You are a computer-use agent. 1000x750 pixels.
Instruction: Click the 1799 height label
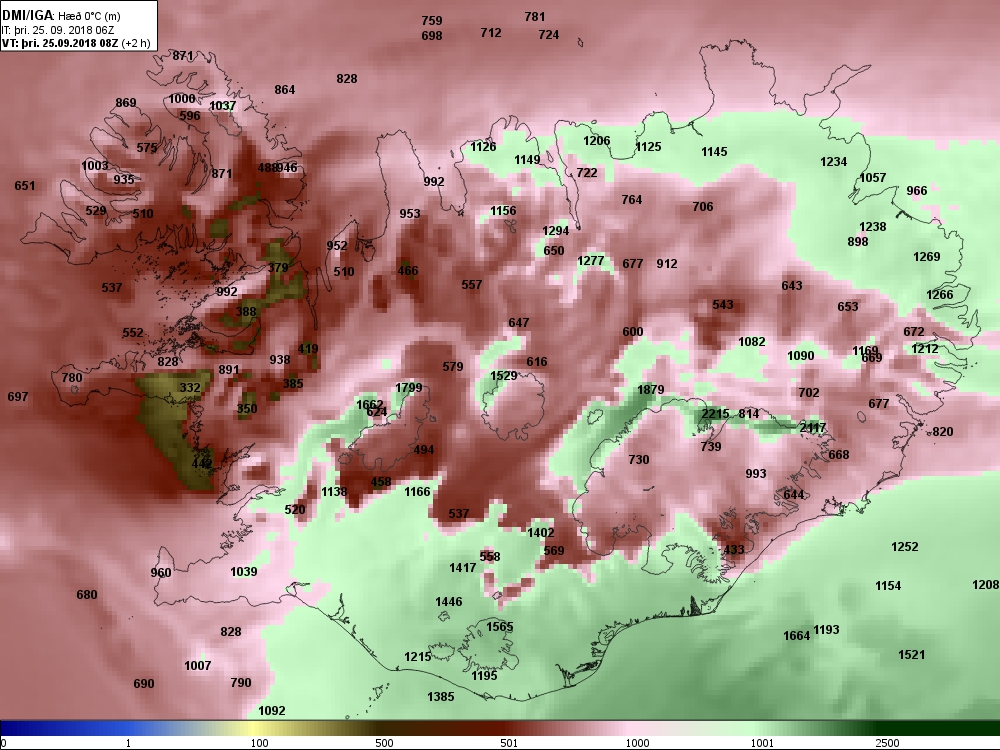tap(409, 388)
